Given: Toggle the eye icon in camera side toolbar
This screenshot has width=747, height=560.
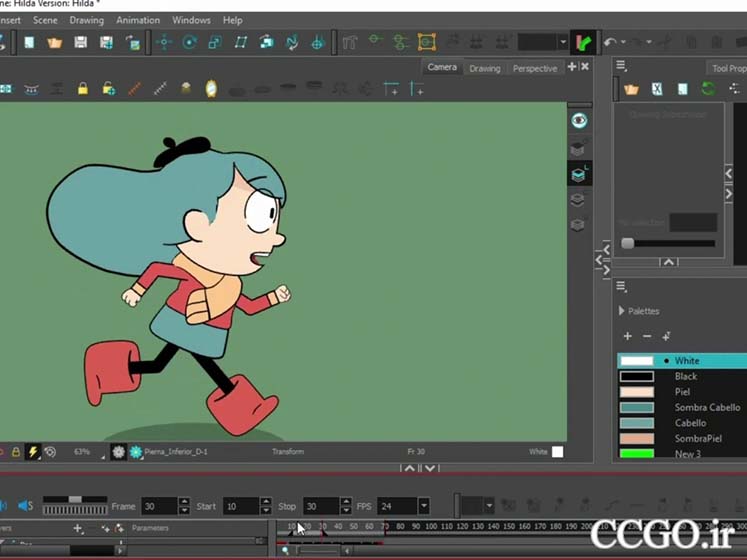Looking at the screenshot, I should click(x=579, y=120).
